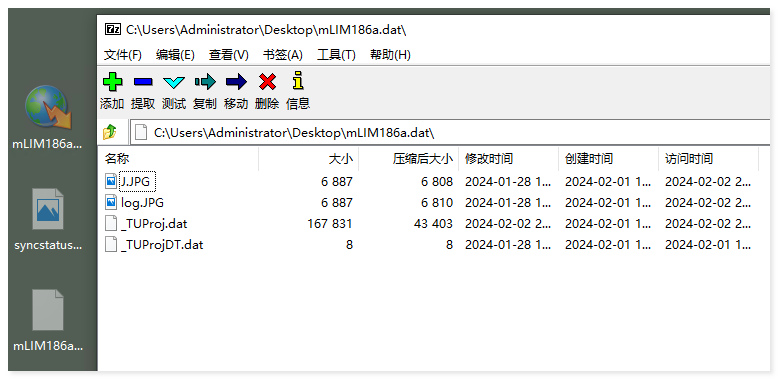
Task: Open the Info (信息) toolbar icon
Action: [298, 81]
